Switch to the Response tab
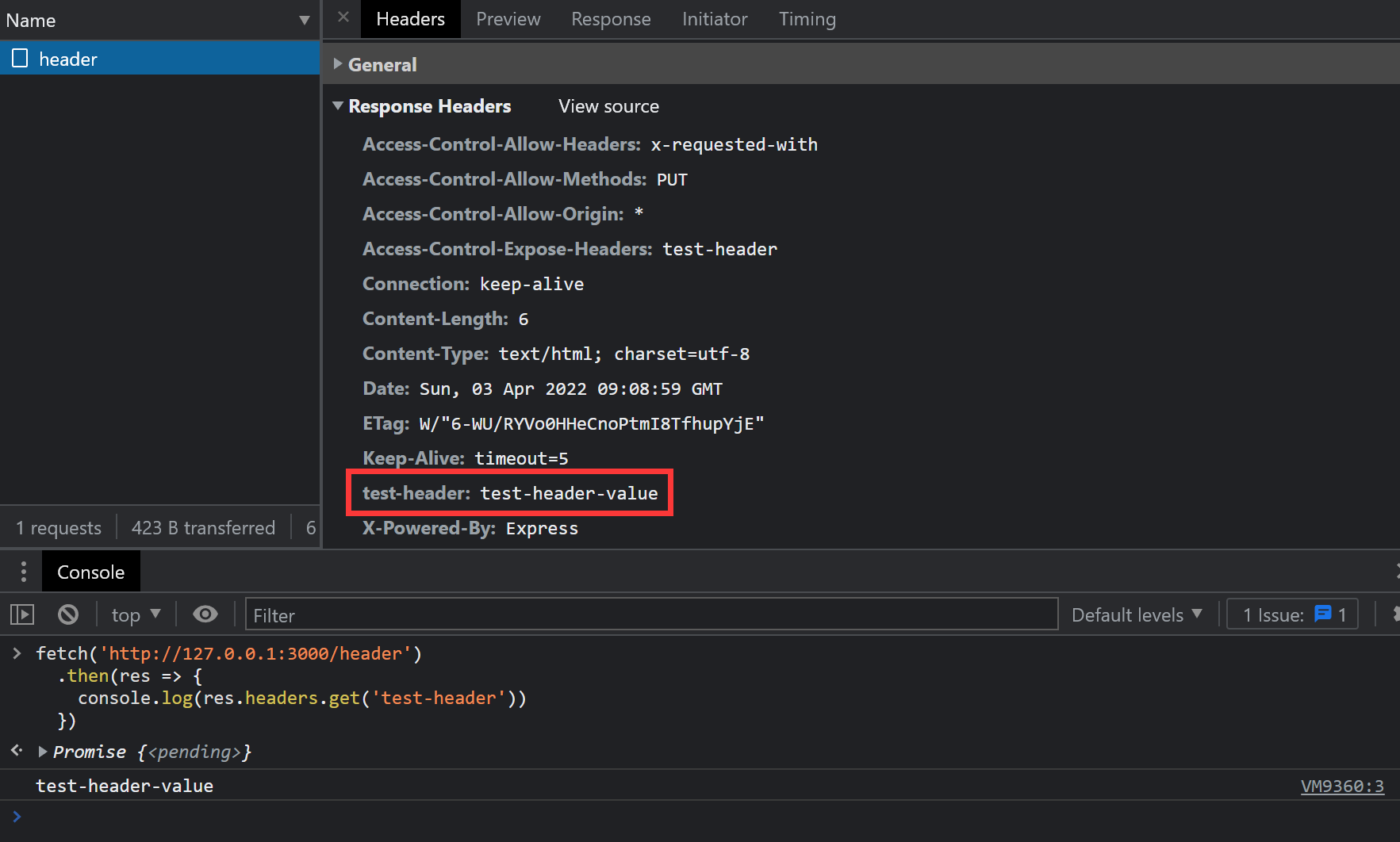This screenshot has height=842, width=1400. 611,19
